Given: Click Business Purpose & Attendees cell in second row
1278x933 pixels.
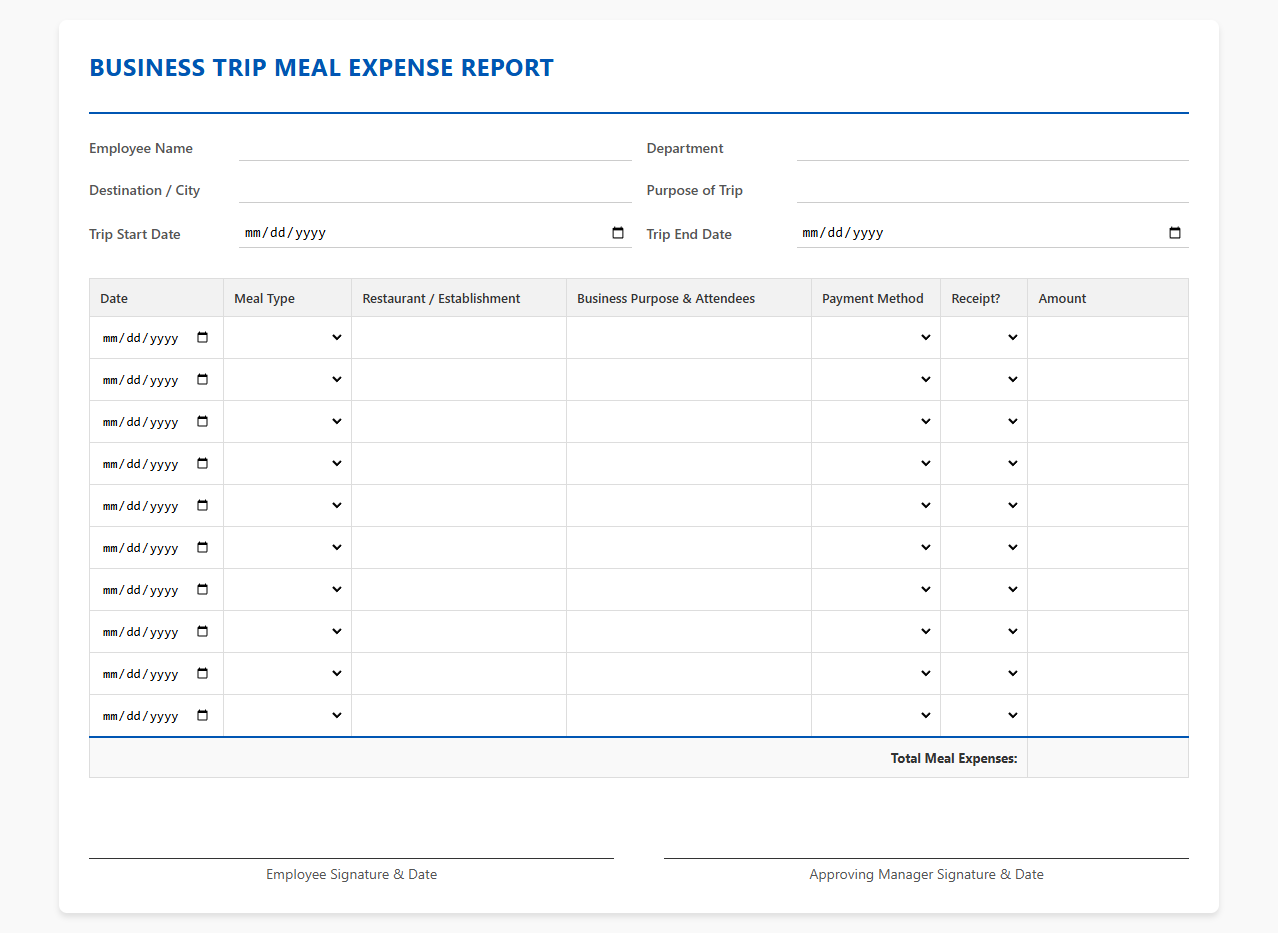Looking at the screenshot, I should [x=689, y=380].
